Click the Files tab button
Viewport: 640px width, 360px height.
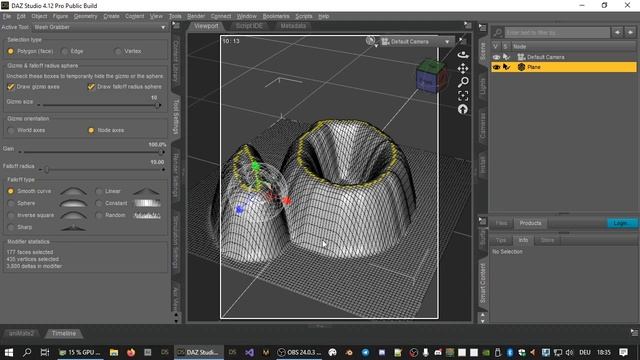tap(501, 223)
